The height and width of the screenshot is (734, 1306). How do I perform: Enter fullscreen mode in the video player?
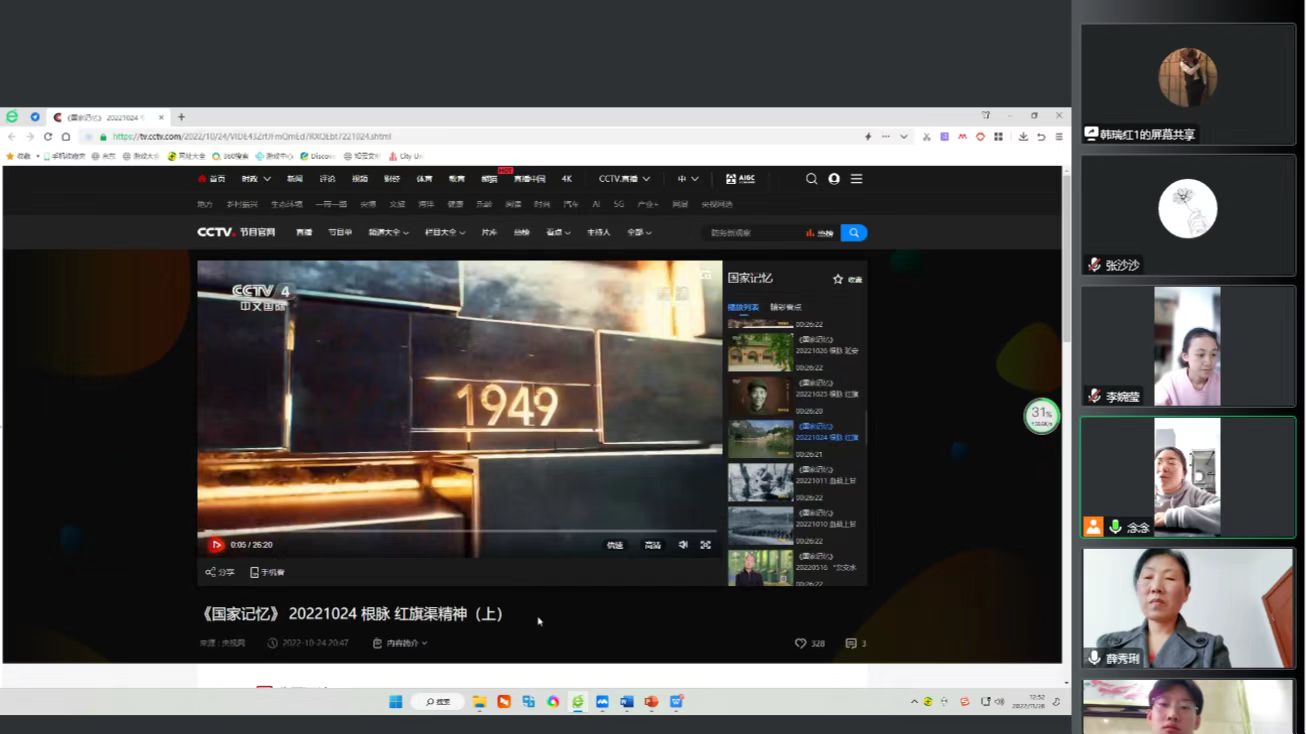coord(706,545)
